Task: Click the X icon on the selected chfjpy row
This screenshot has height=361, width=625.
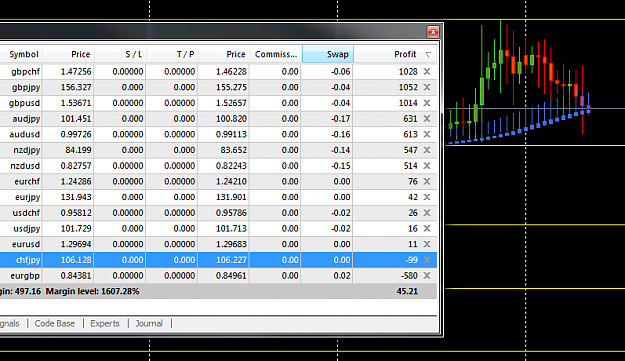Action: [x=427, y=260]
